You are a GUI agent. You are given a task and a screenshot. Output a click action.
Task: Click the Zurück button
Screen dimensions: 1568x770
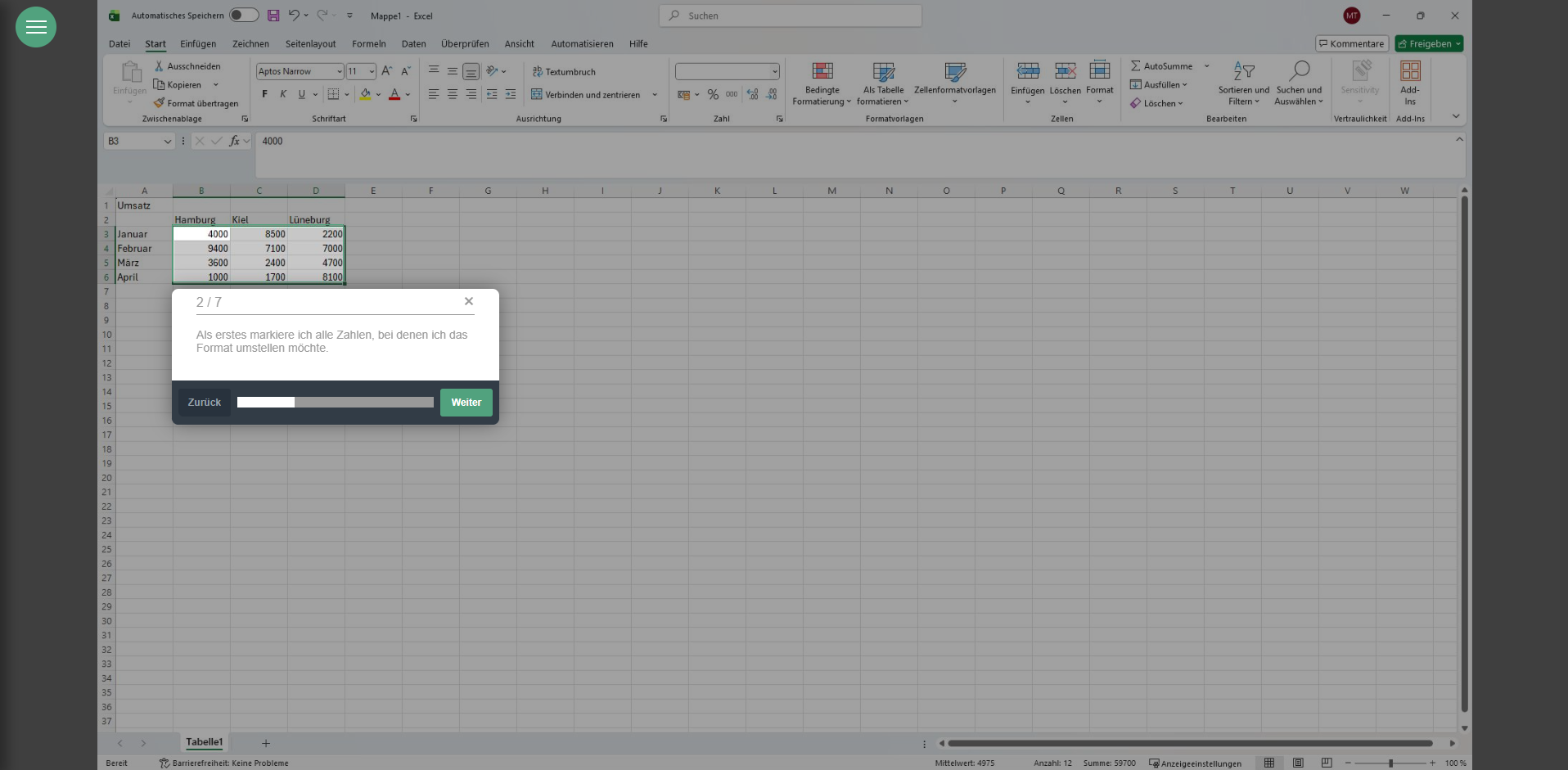(204, 403)
